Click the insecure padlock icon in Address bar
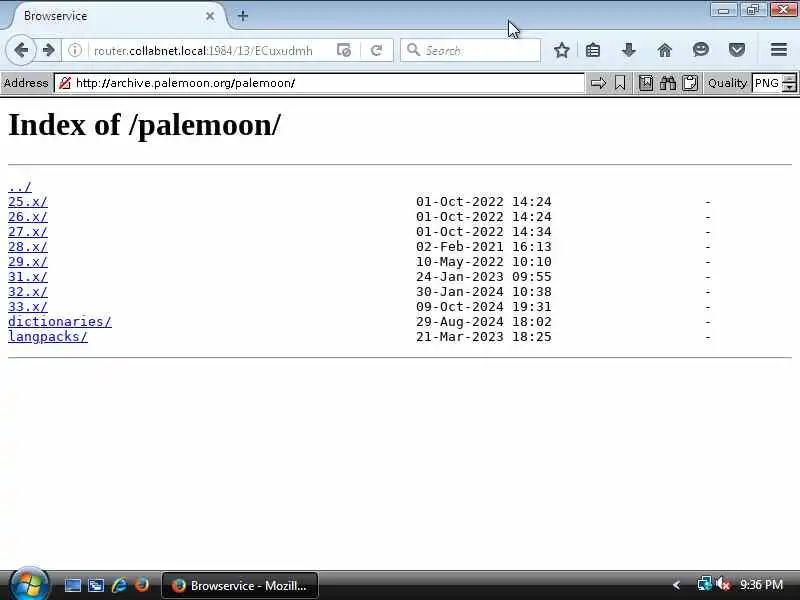800x600 pixels. click(x=65, y=83)
